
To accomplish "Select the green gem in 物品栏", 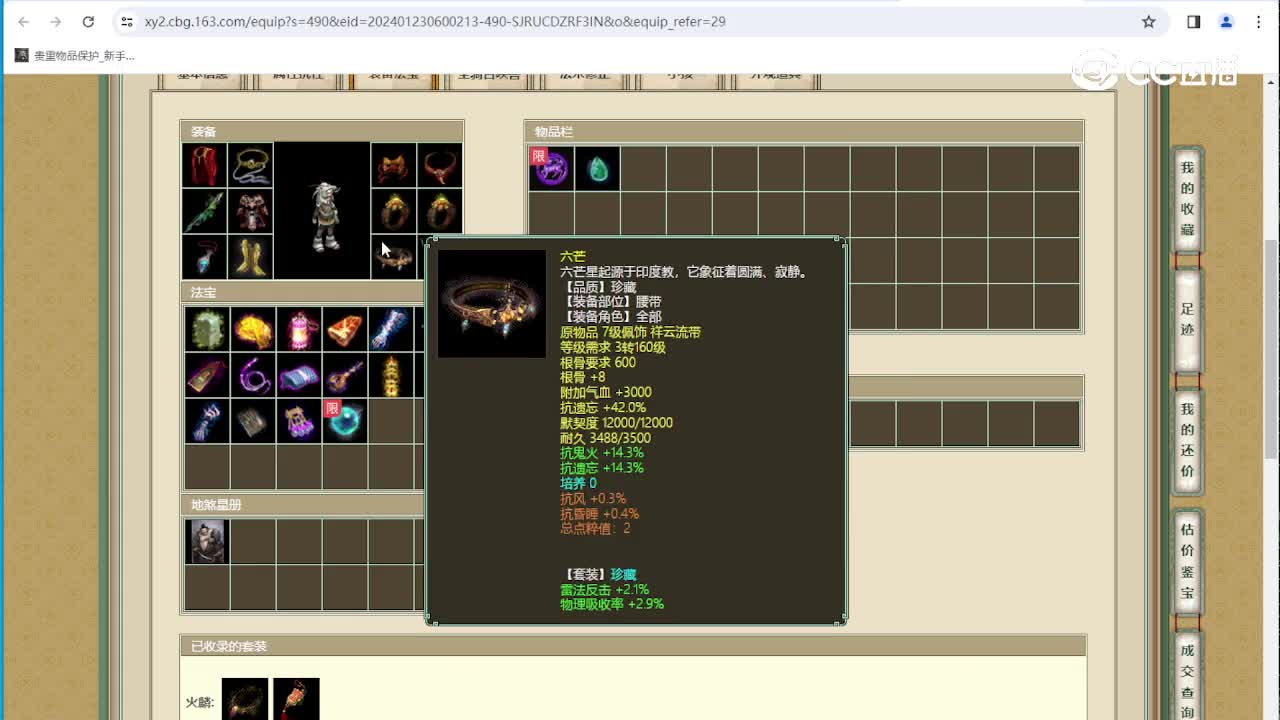I will pos(597,169).
